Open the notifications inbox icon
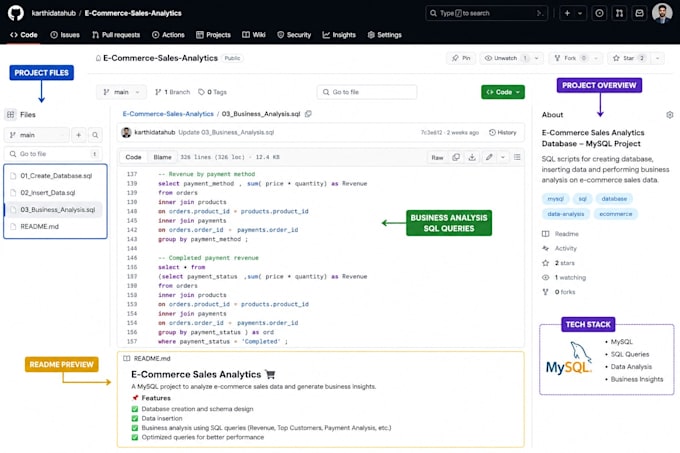The image size is (680, 453). [x=639, y=13]
